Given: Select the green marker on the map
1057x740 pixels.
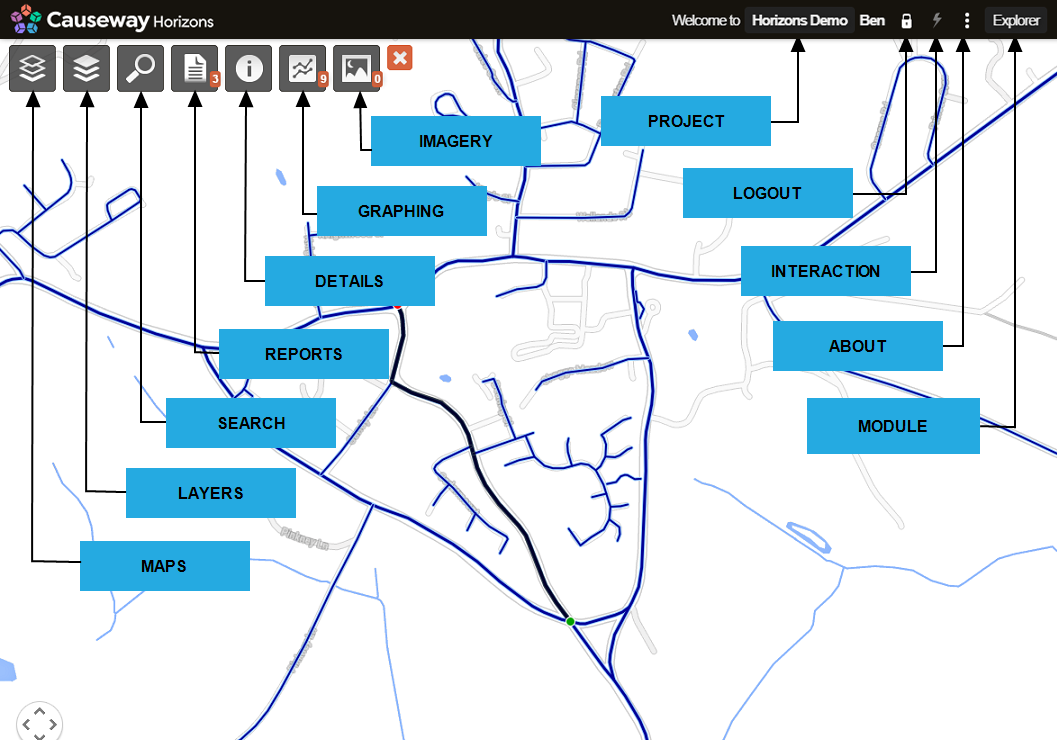Looking at the screenshot, I should [570, 622].
